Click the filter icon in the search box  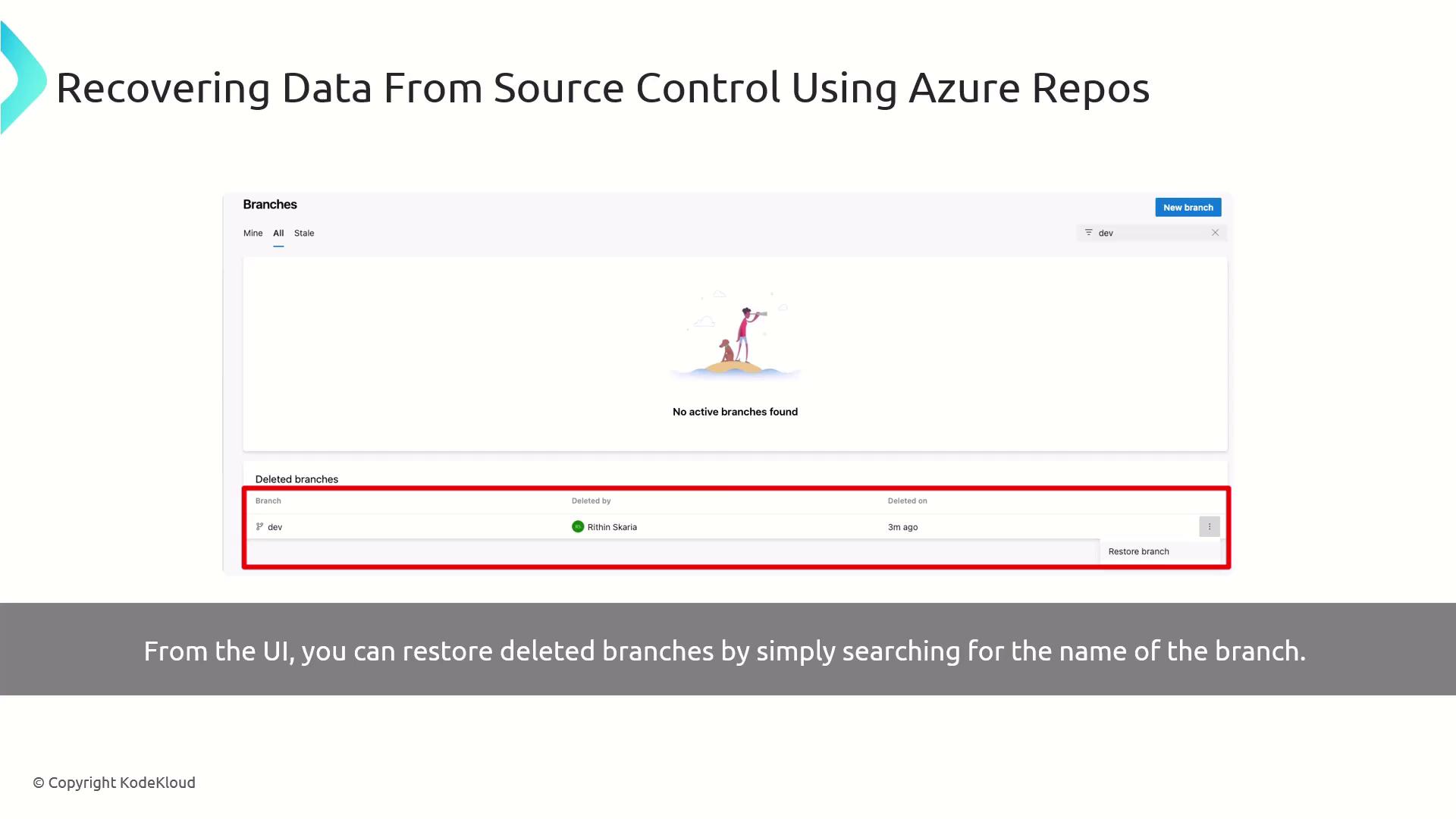point(1088,233)
